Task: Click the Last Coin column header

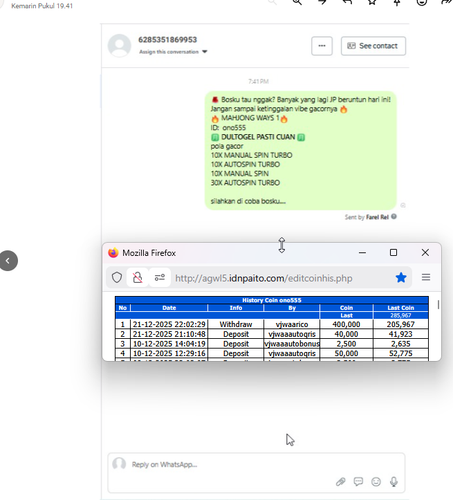Action: [401, 308]
